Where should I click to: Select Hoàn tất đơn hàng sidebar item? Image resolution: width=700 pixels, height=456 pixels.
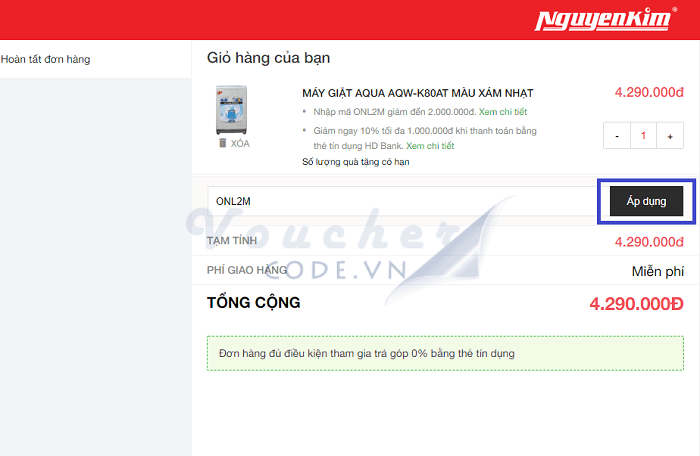[46, 59]
